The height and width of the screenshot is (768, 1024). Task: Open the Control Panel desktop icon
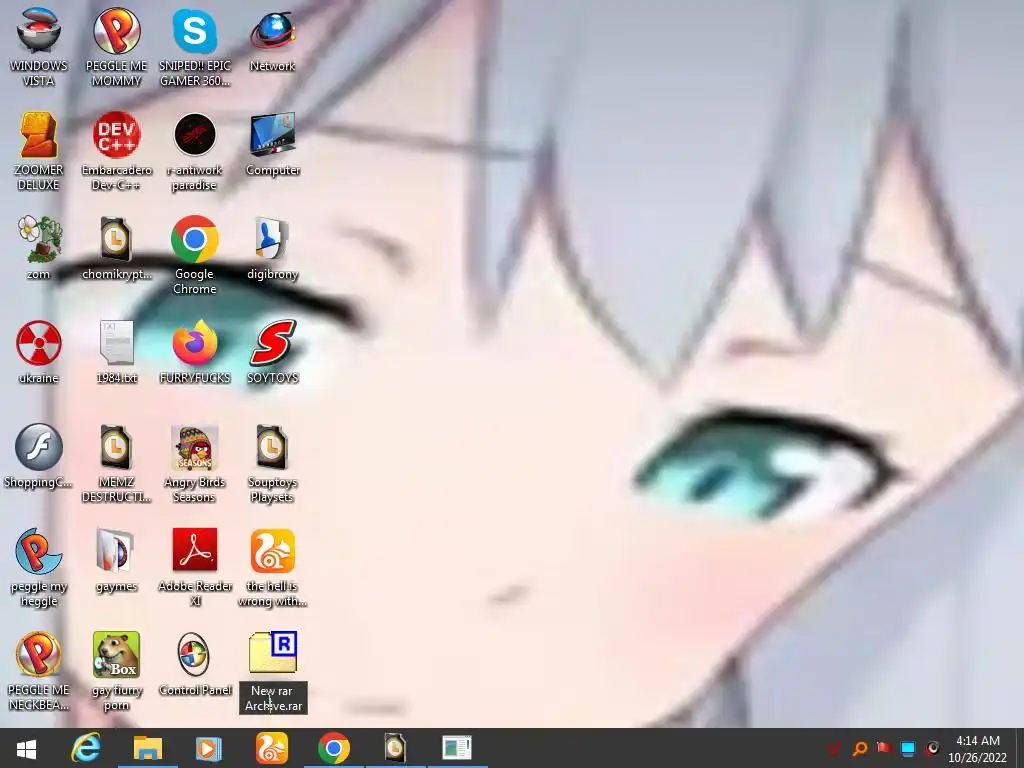195,663
